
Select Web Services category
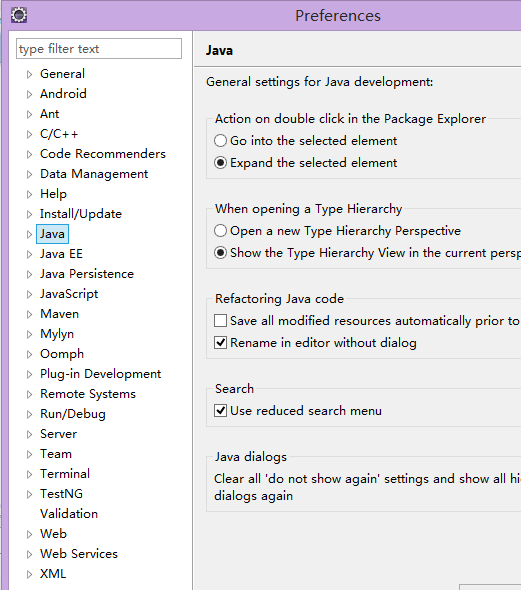(79, 554)
